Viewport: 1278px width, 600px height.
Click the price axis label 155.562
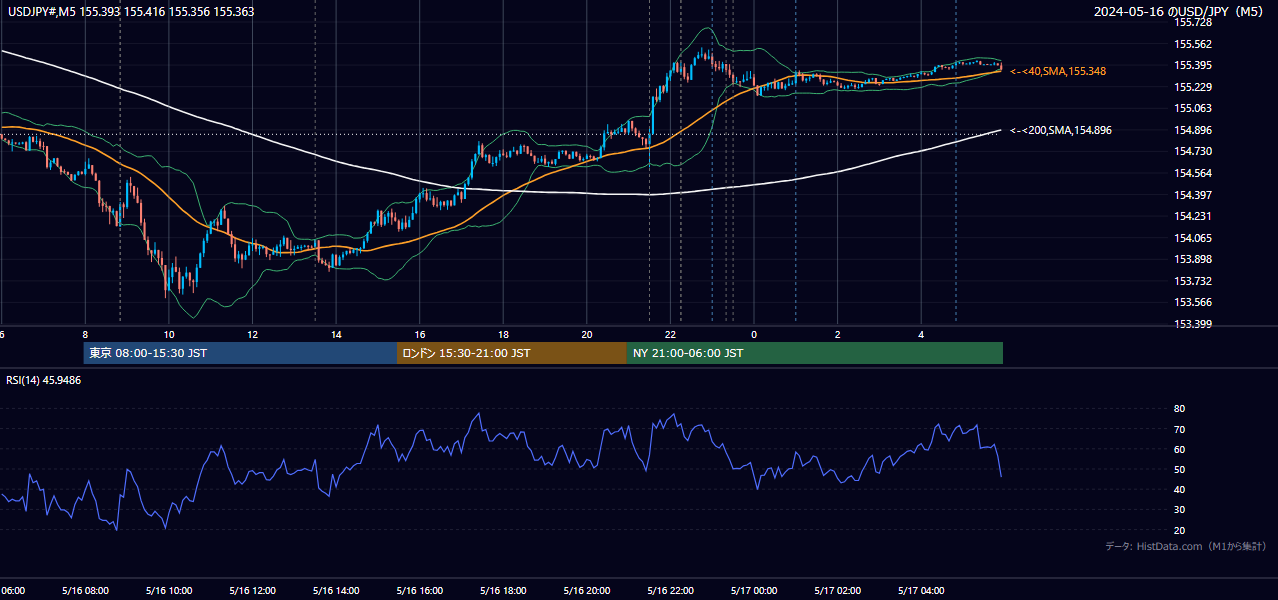pos(1193,44)
